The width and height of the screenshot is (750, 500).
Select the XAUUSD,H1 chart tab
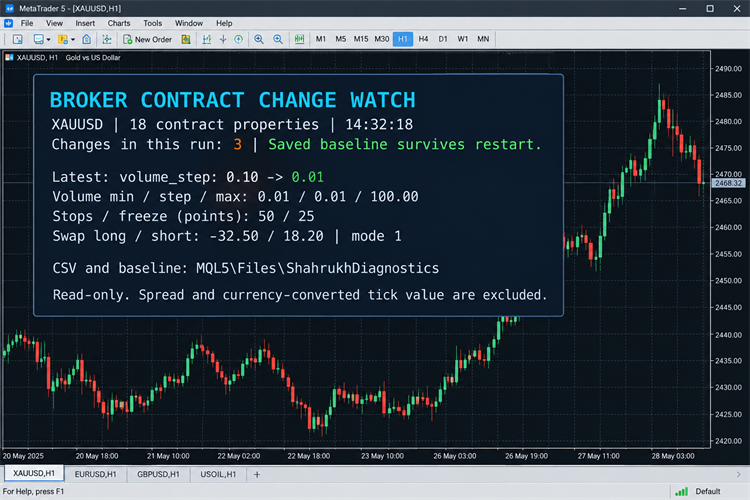click(34, 473)
